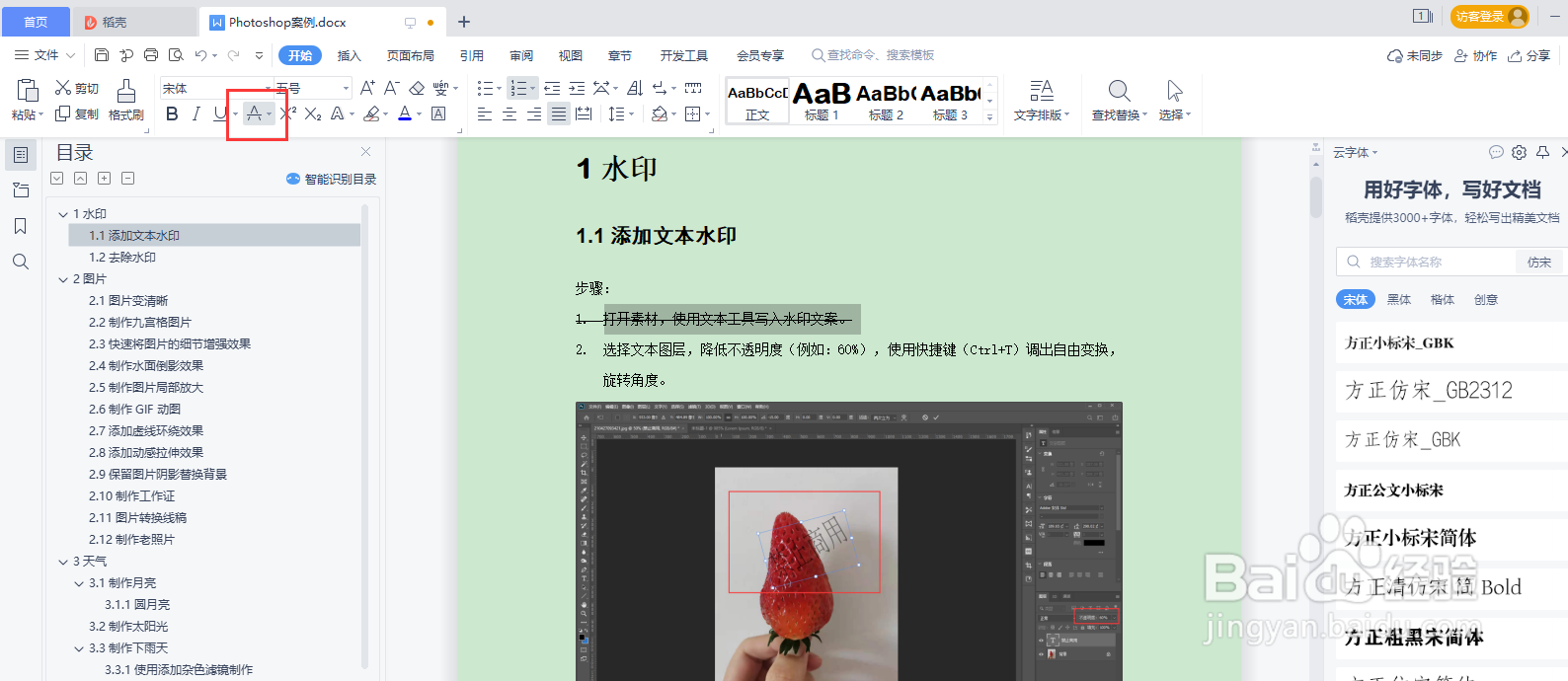The width and height of the screenshot is (1568, 681).
Task: Click the Outline (目录) pane icon in sidebar
Action: click(x=20, y=155)
